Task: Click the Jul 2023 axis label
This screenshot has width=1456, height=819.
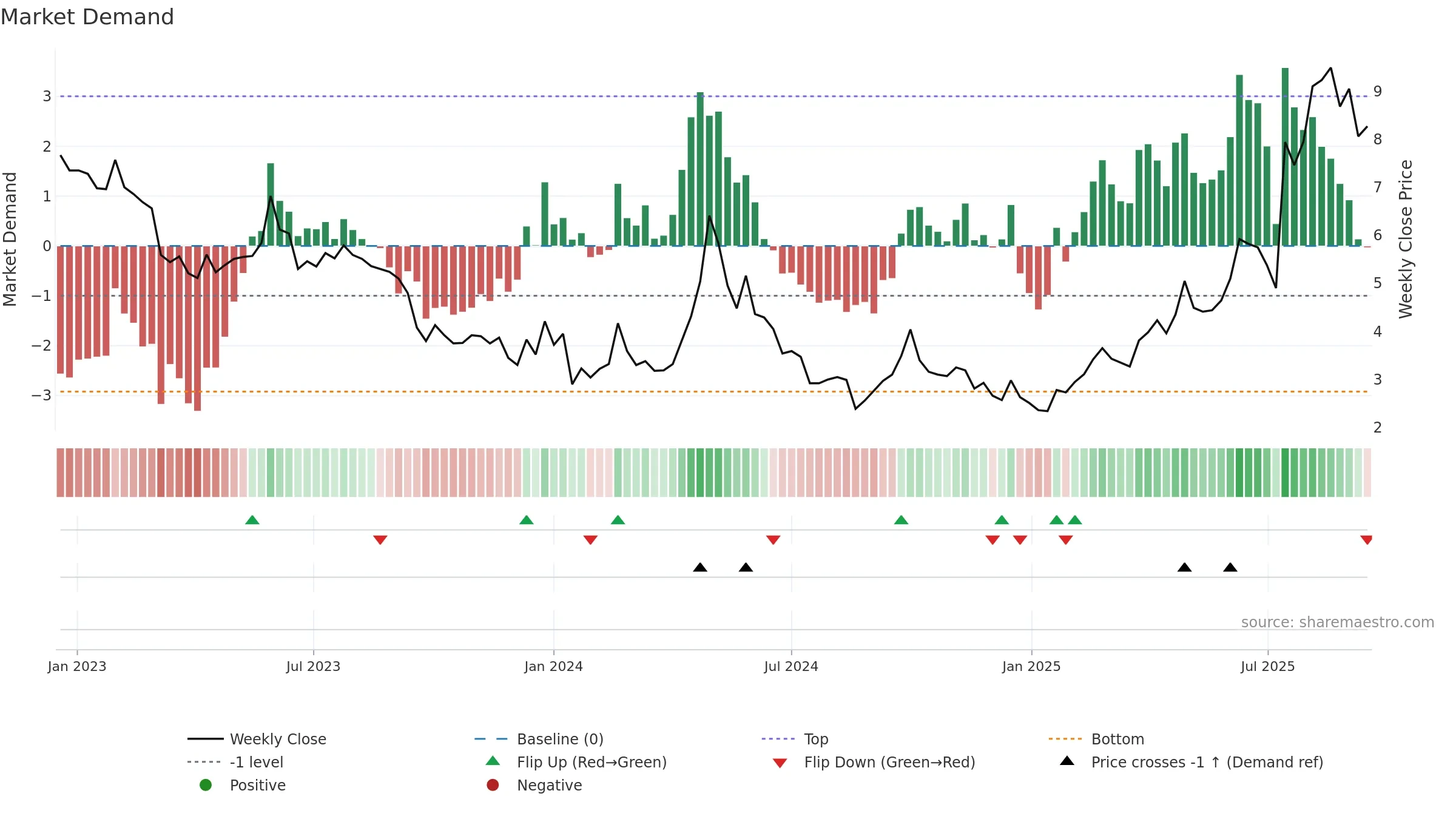Action: click(313, 666)
